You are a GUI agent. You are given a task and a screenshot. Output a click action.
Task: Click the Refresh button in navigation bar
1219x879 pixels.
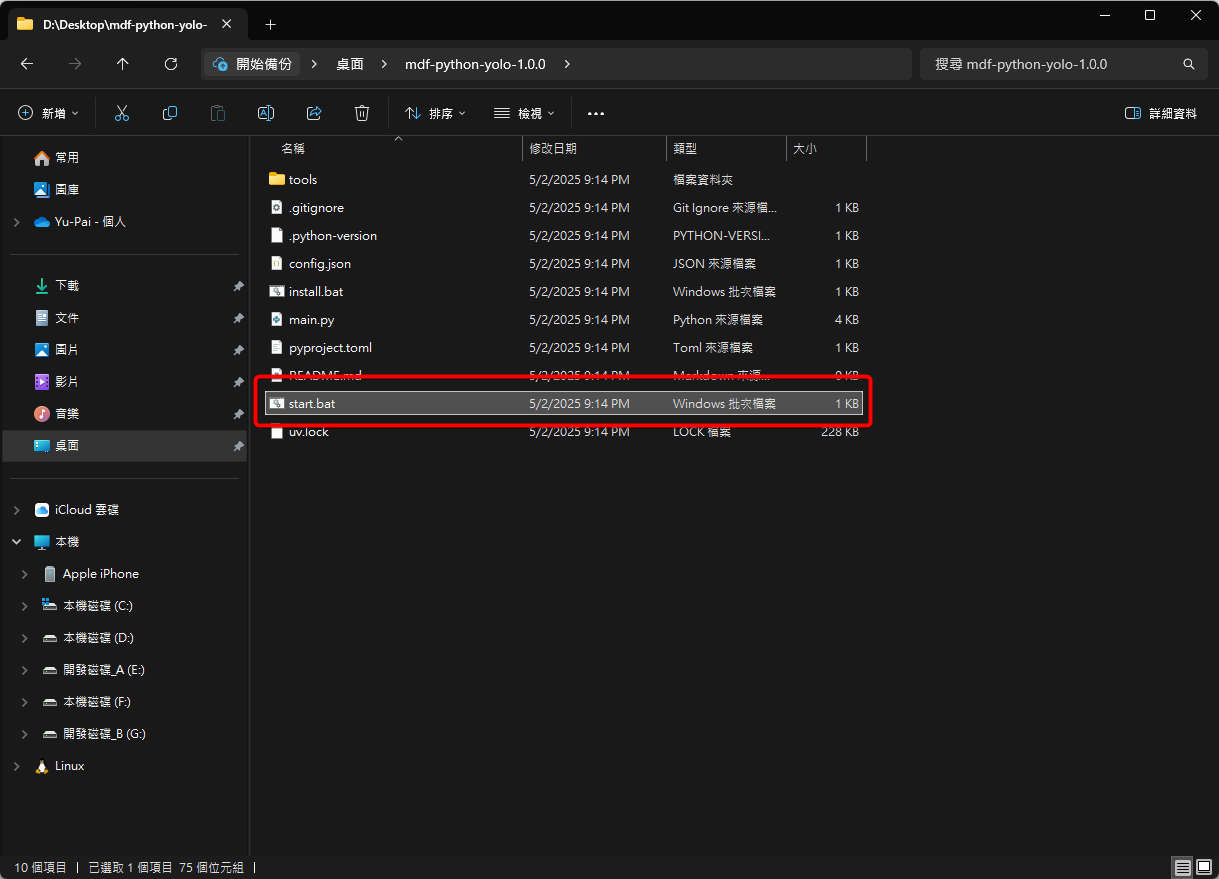171,64
